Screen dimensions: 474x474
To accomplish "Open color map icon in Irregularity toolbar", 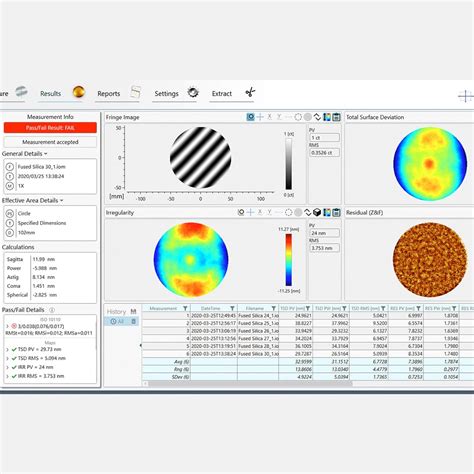I will click(327, 212).
